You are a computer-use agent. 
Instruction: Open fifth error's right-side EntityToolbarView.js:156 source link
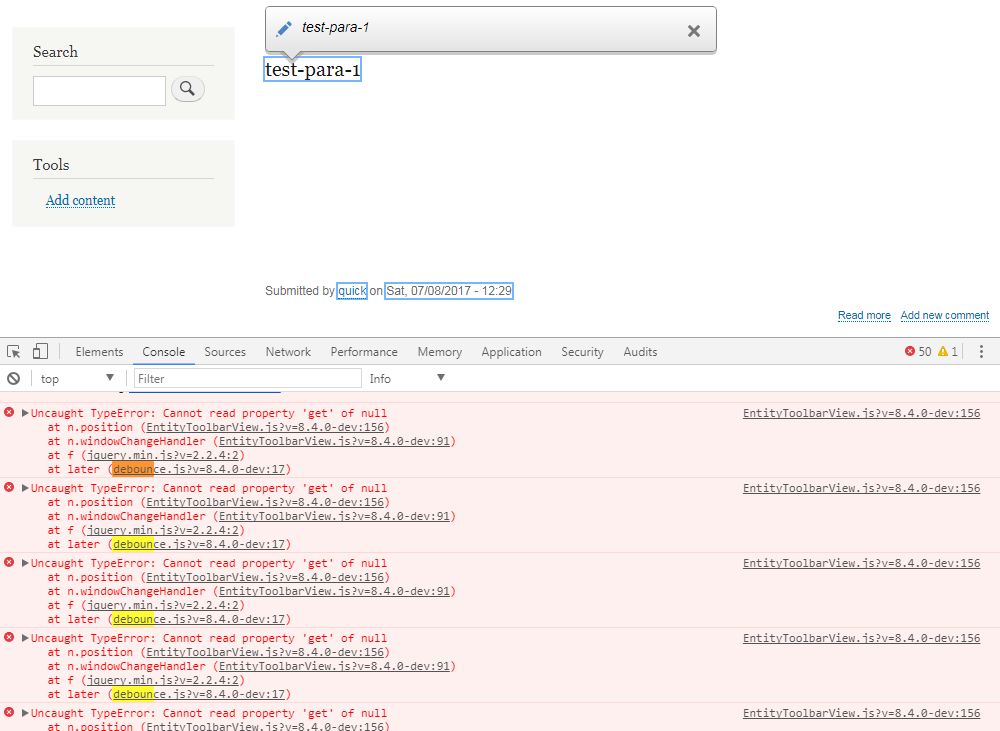(x=862, y=713)
